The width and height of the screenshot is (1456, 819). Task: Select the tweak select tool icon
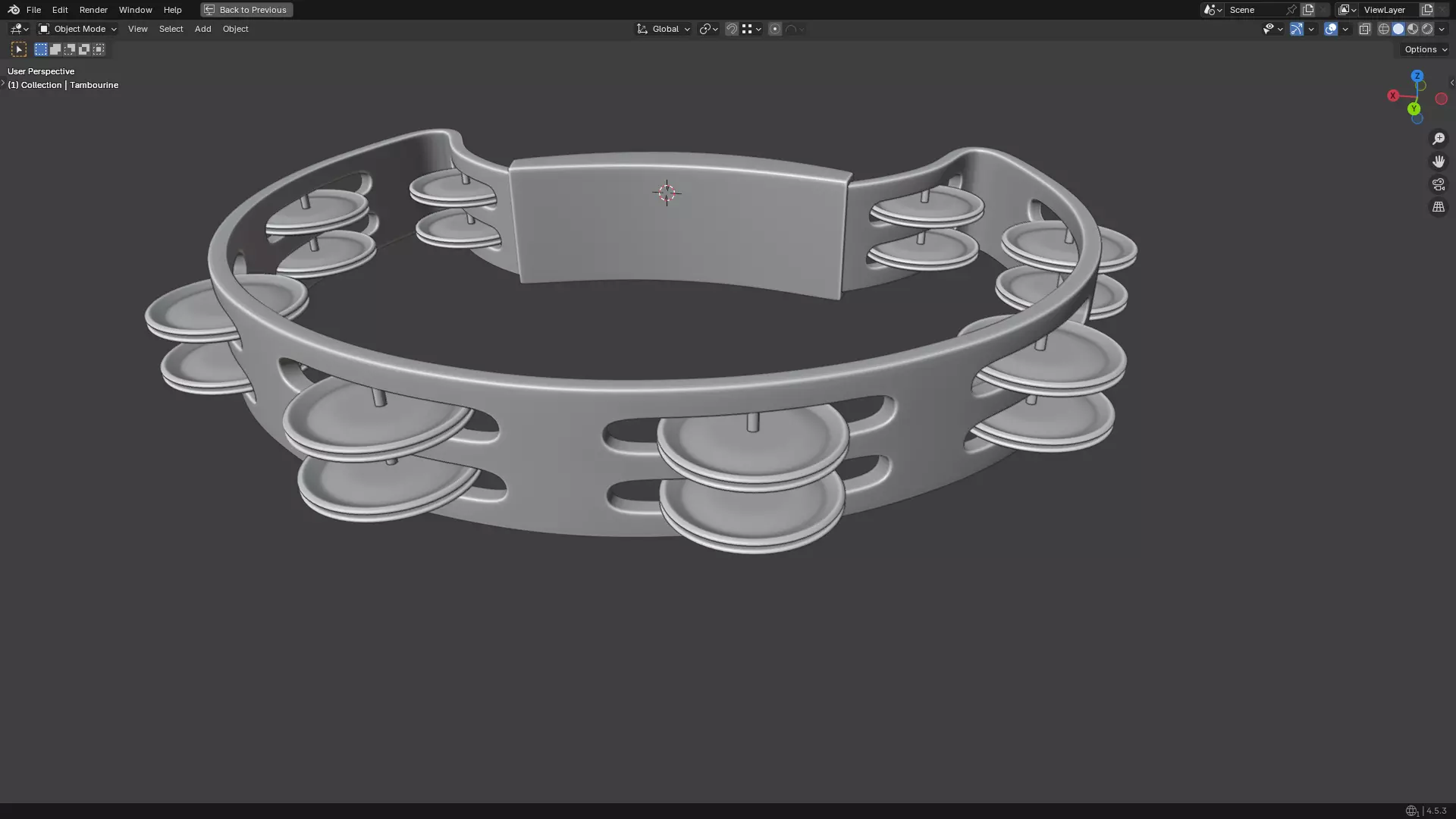(x=19, y=49)
